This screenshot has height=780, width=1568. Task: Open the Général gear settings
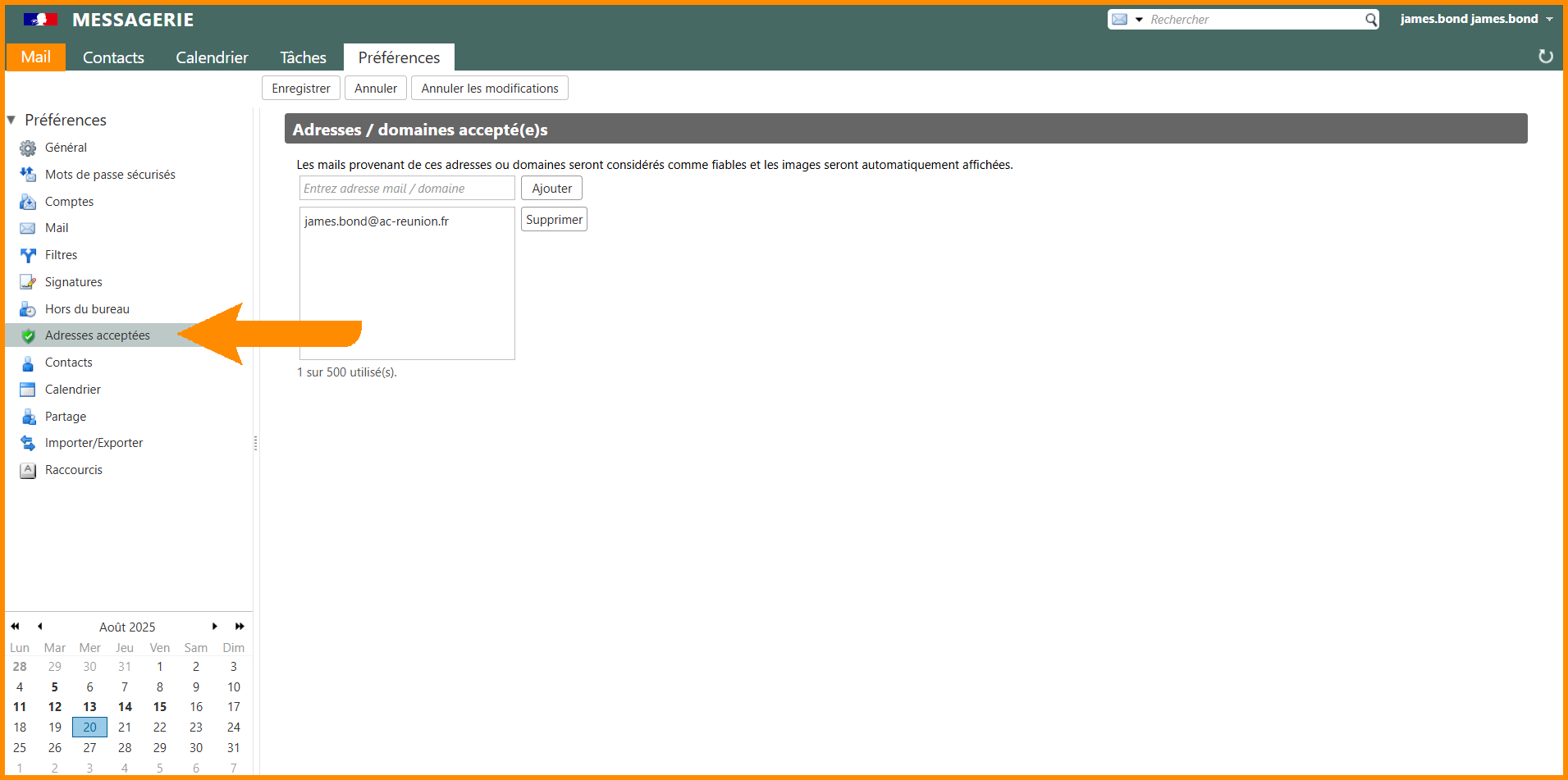tap(28, 148)
